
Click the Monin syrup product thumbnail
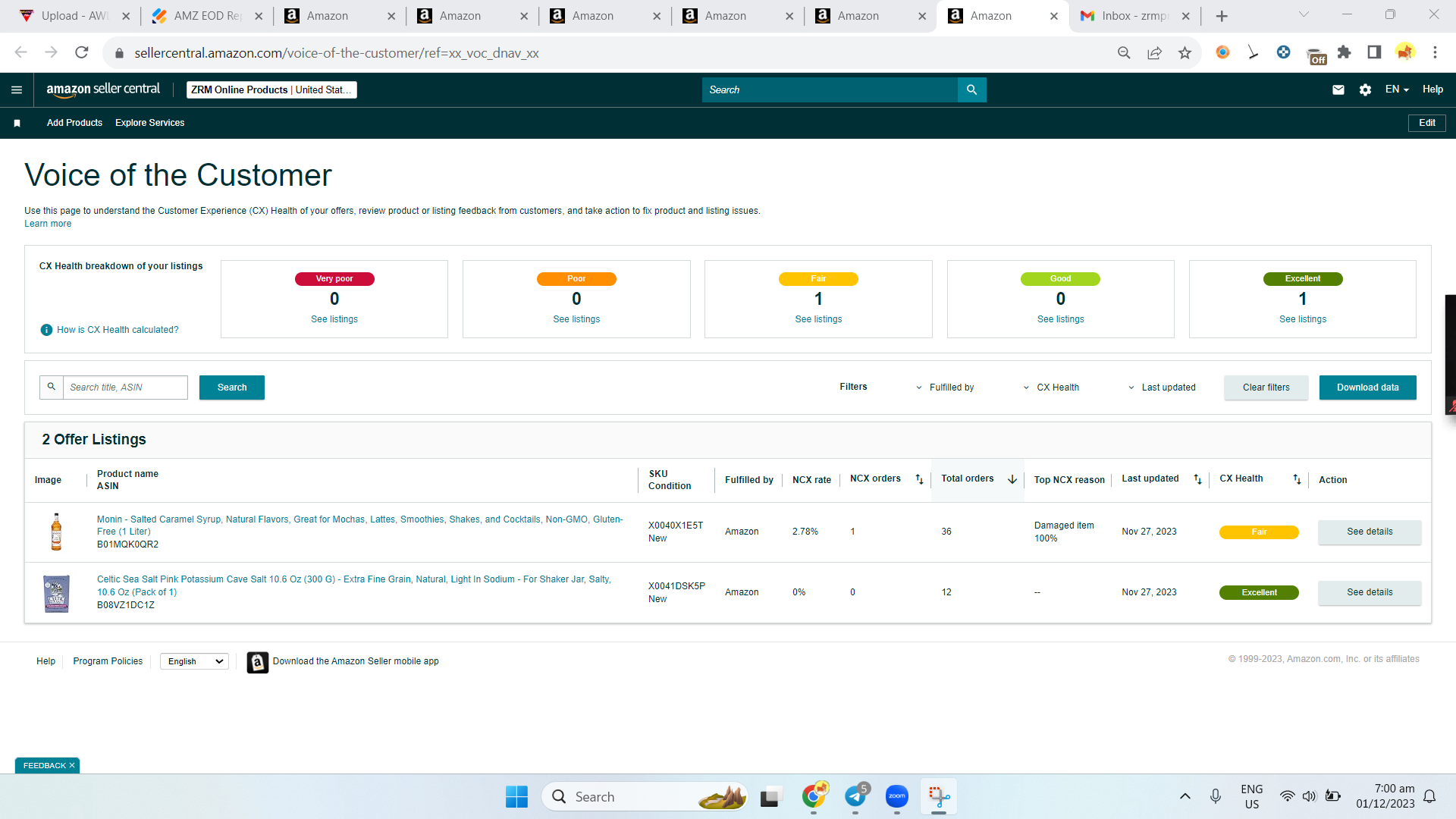pos(56,532)
